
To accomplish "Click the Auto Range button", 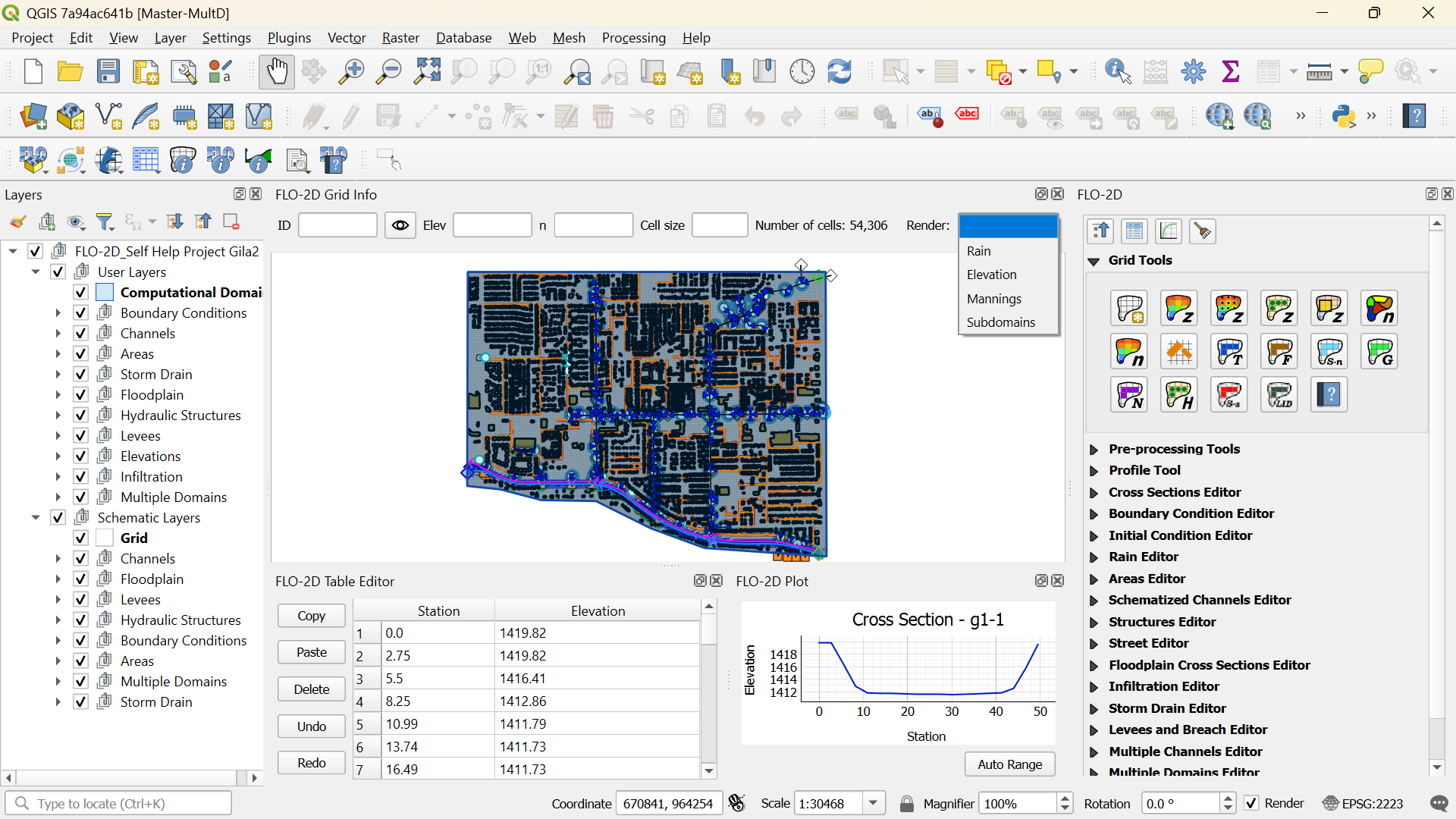I will point(1009,764).
